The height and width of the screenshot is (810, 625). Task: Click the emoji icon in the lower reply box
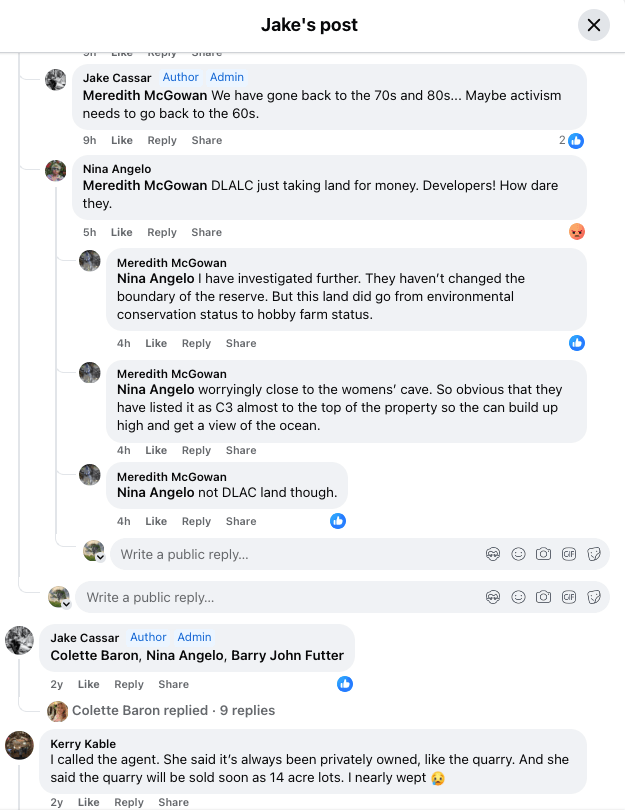click(518, 597)
